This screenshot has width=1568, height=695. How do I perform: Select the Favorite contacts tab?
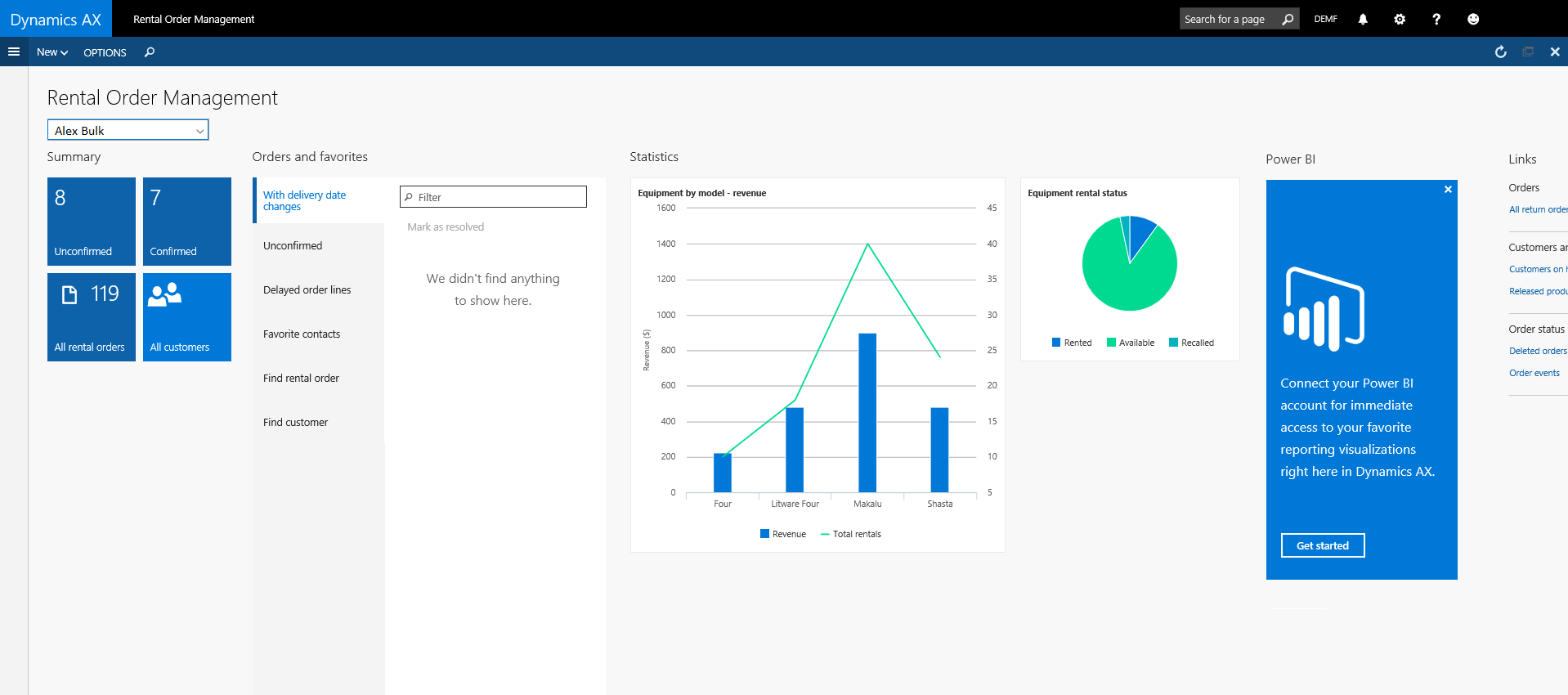click(319, 334)
